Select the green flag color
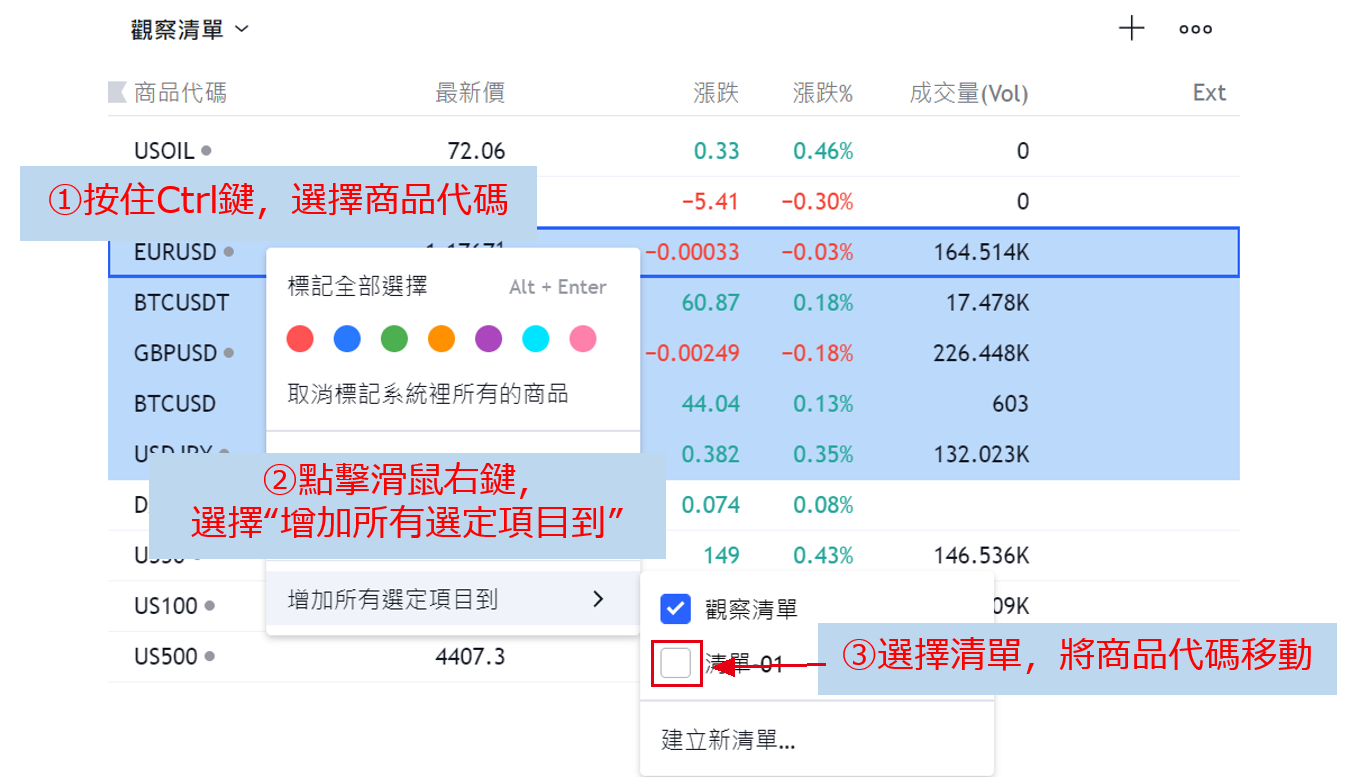The width and height of the screenshot is (1350, 777). 394,339
